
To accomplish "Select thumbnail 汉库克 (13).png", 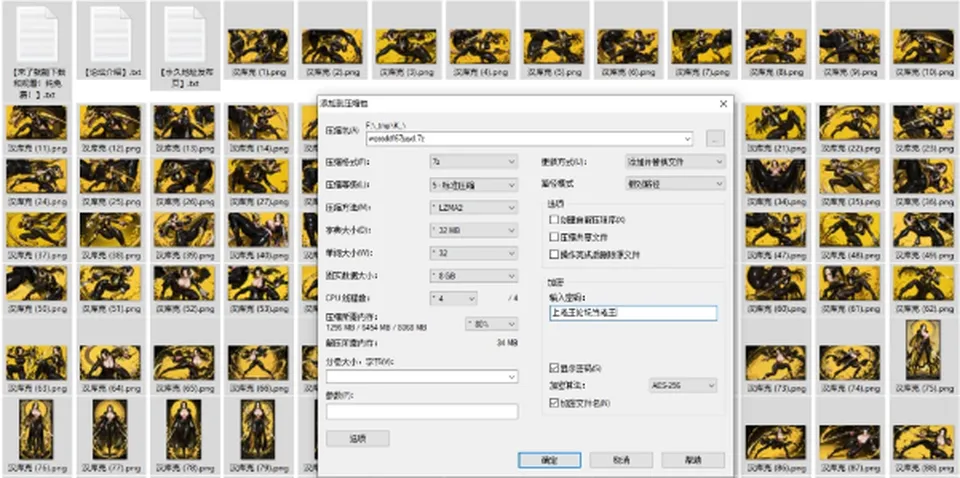I will [x=184, y=123].
